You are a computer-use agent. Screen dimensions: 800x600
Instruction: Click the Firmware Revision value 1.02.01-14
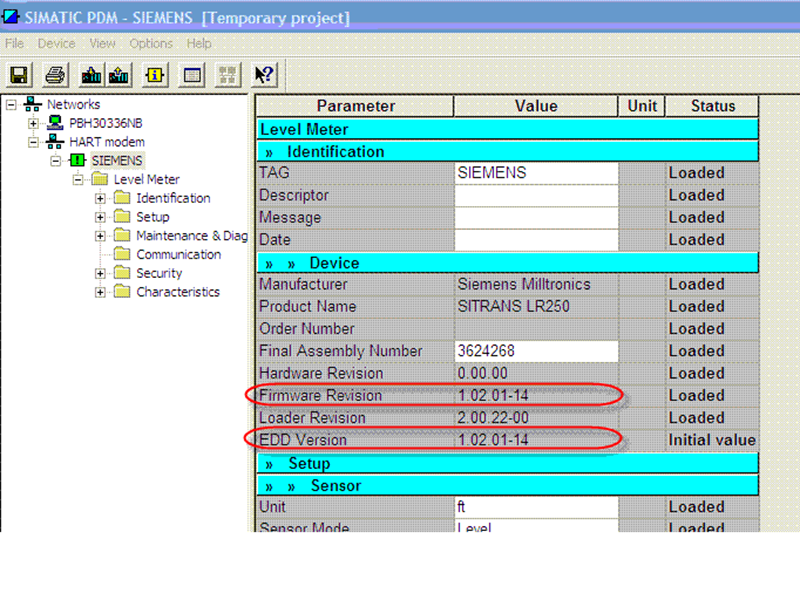coord(493,395)
